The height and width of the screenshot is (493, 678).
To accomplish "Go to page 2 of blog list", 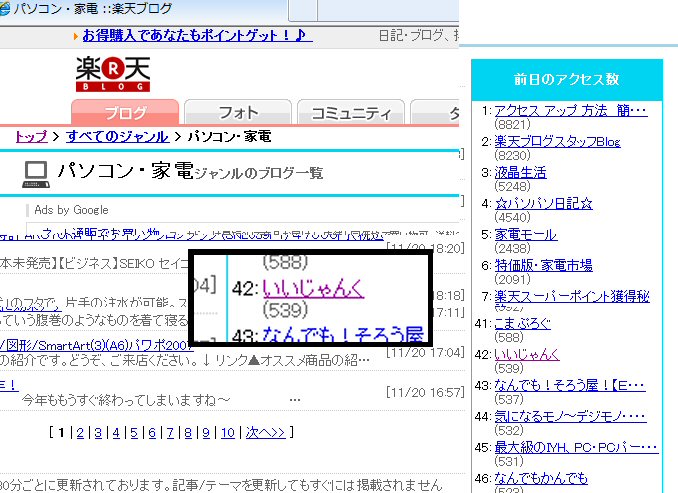I will 80,432.
